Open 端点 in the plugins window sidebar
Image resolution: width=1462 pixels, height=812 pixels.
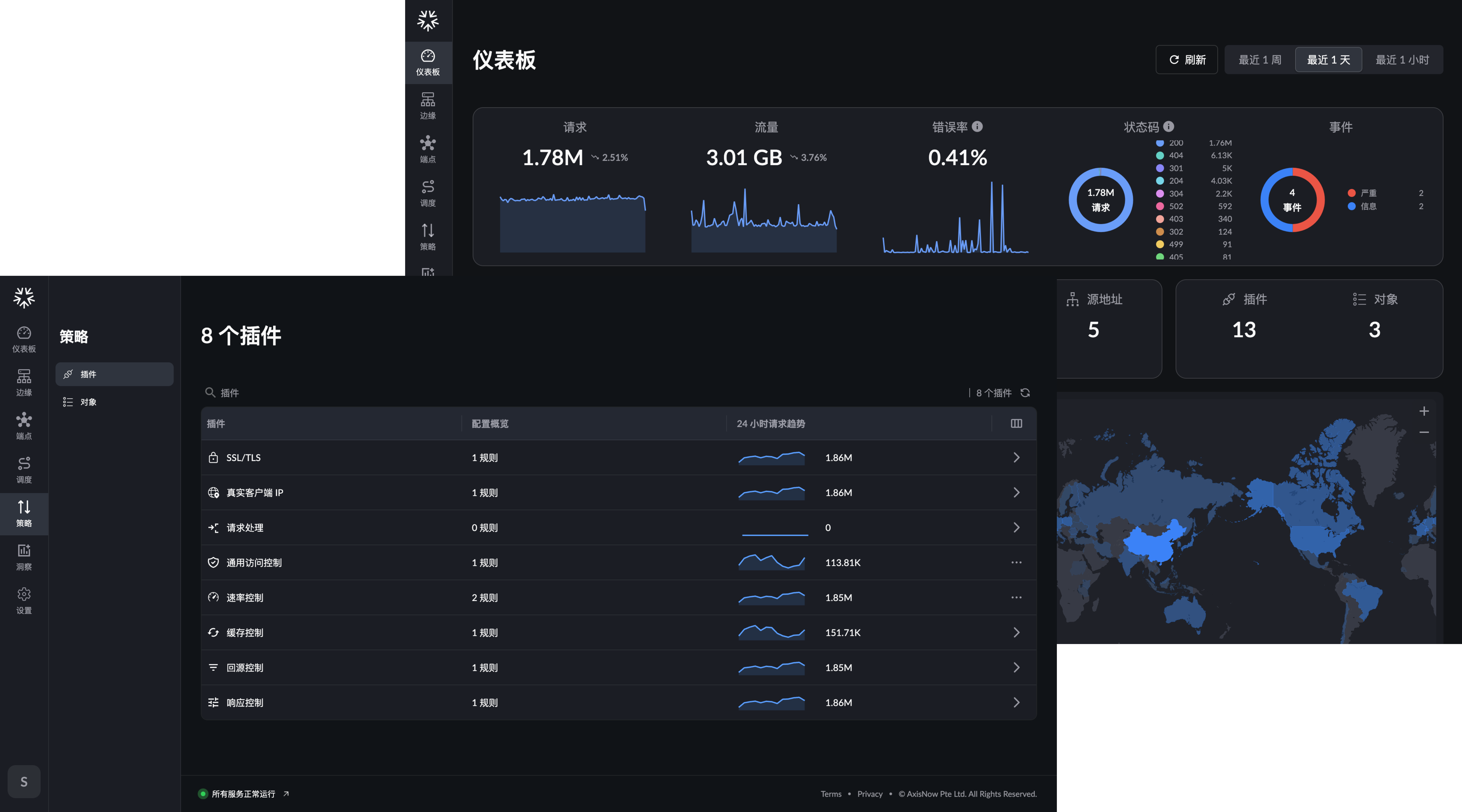click(24, 426)
